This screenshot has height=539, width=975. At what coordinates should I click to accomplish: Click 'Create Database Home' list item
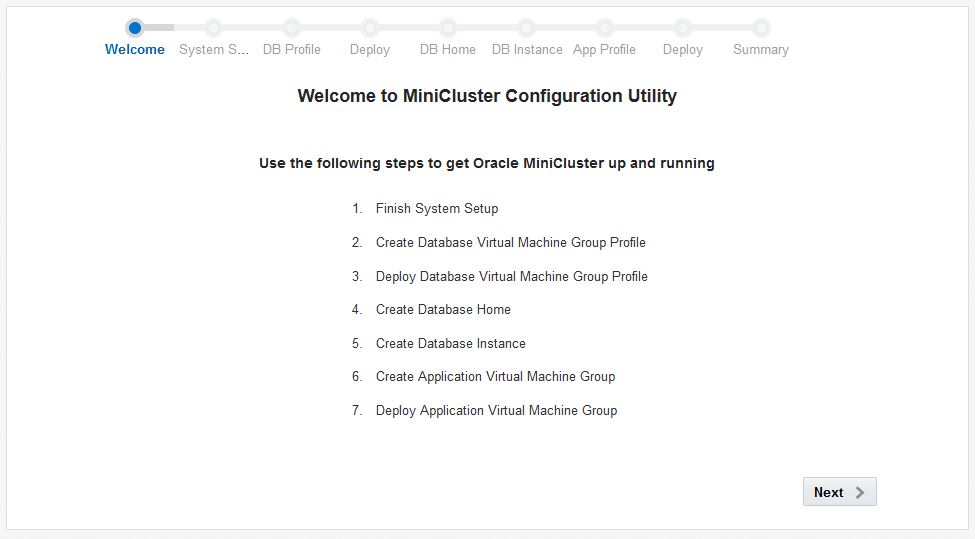pyautogui.click(x=443, y=310)
